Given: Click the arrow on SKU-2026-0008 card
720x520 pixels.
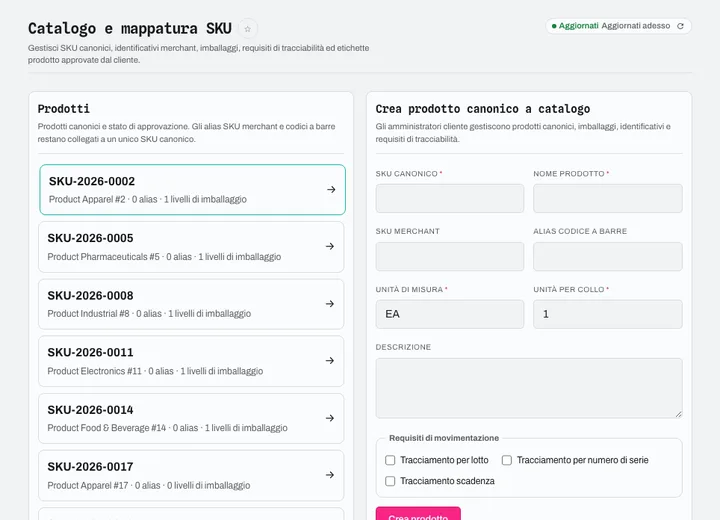Looking at the screenshot, I should (x=330, y=304).
